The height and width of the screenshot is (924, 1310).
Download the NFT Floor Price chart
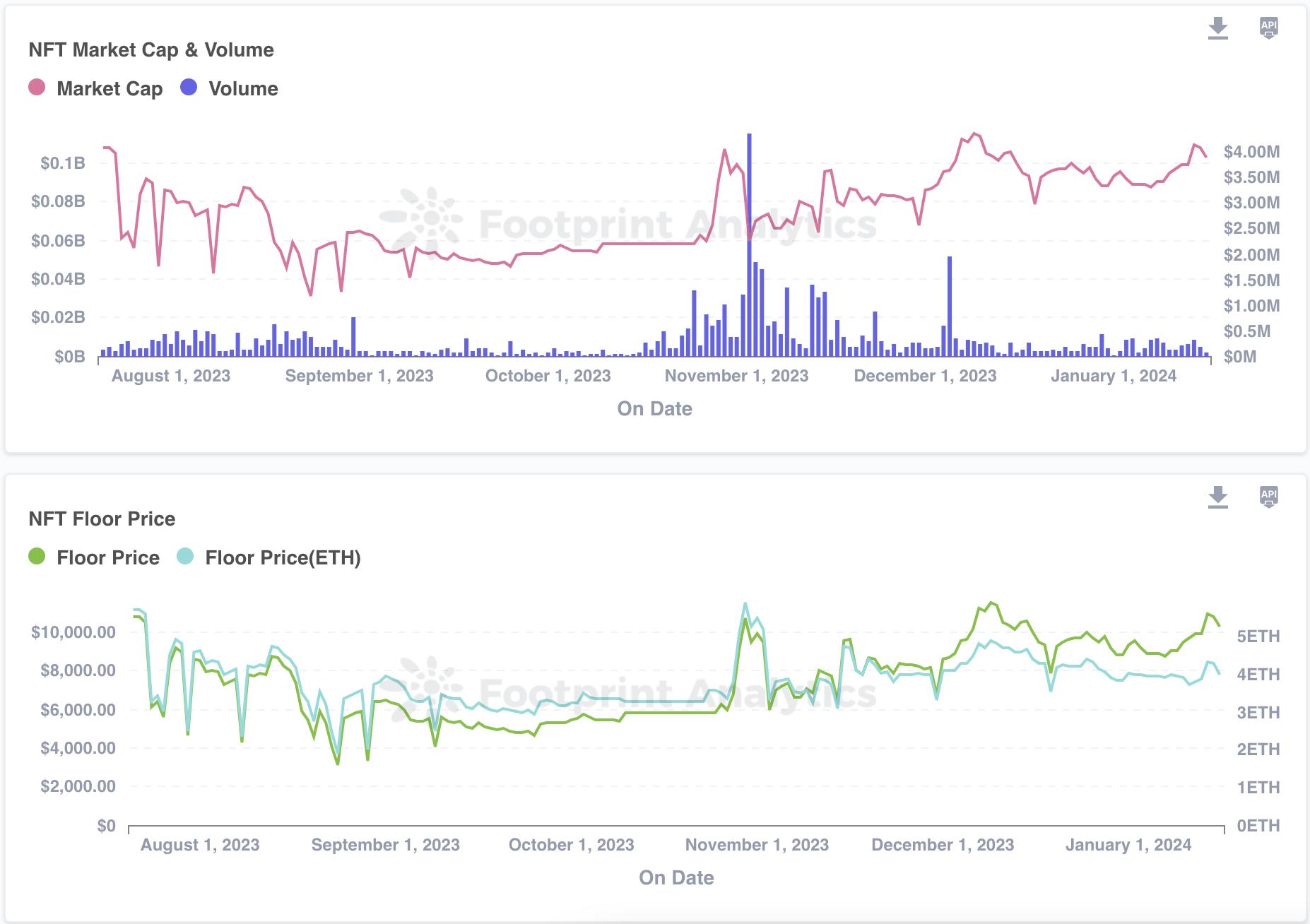point(1217,497)
